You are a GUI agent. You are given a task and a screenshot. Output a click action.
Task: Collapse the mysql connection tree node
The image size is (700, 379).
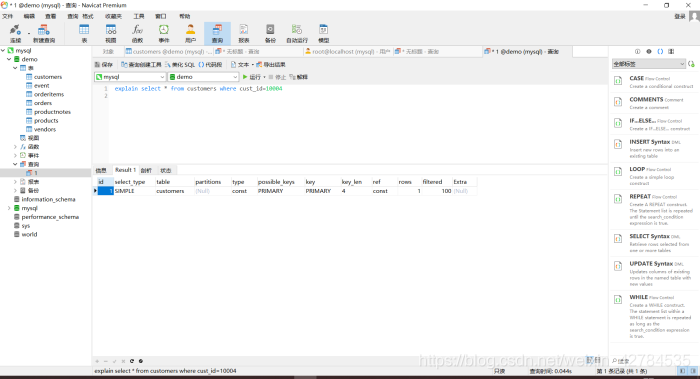click(3, 50)
